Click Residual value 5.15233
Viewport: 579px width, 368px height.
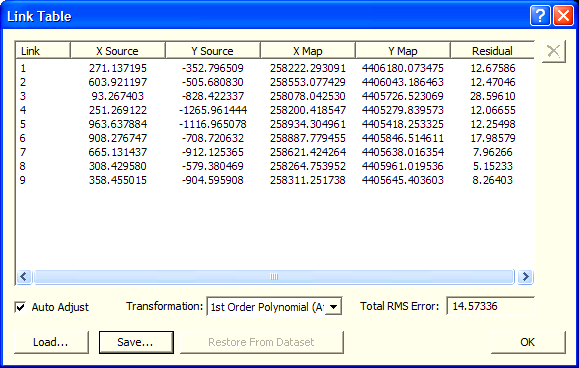tap(493, 166)
